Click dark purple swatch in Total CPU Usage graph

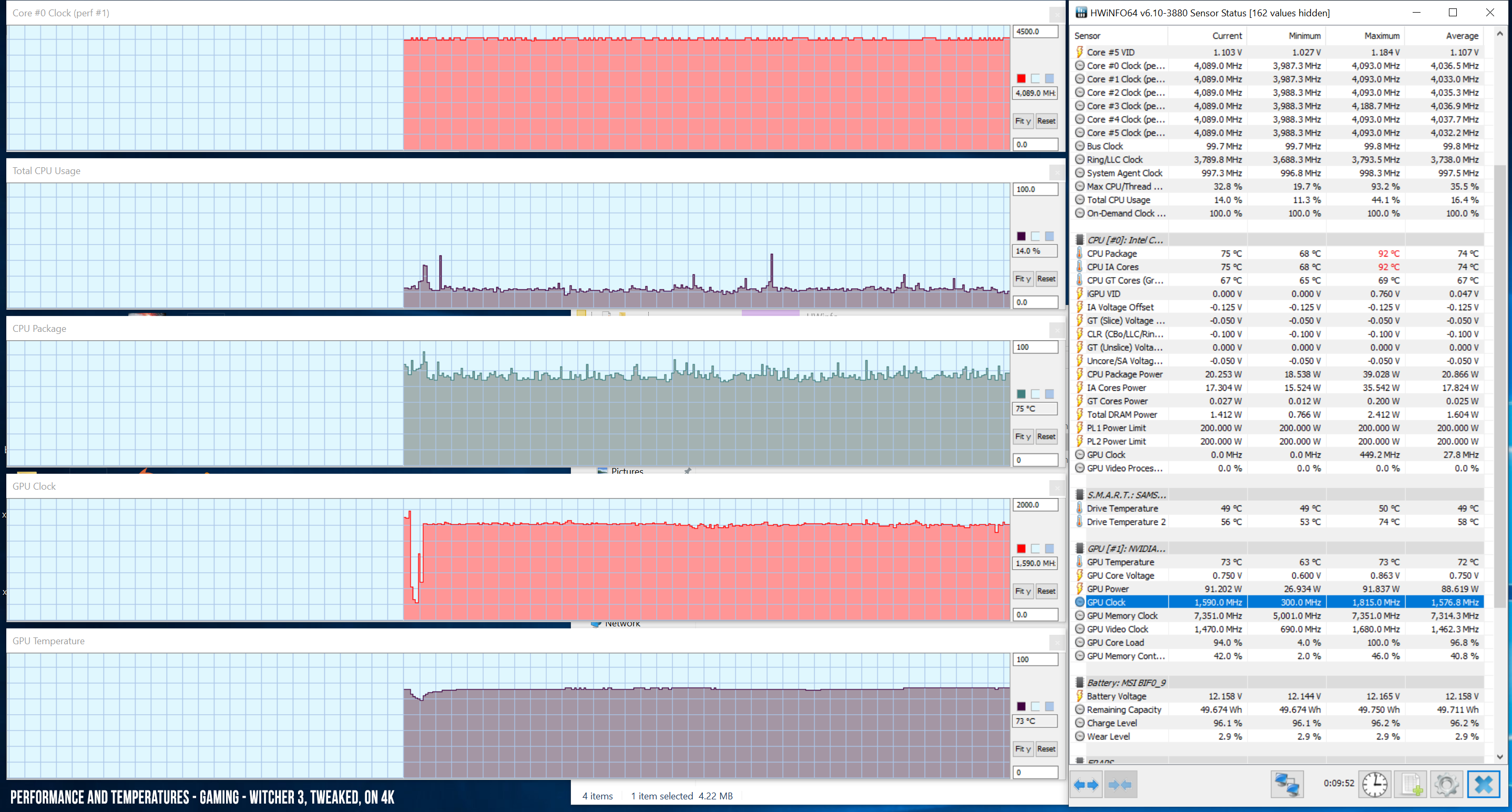1021,236
